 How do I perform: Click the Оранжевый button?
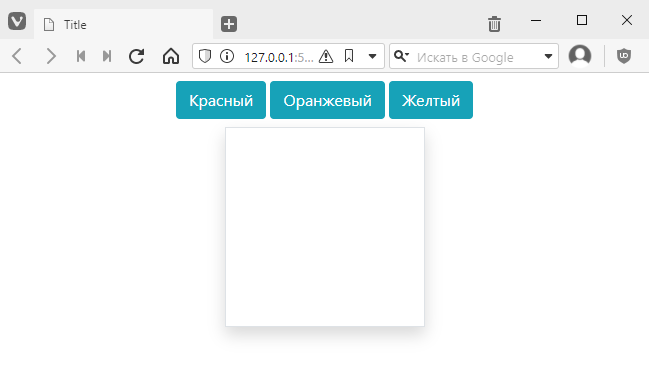coord(327,100)
